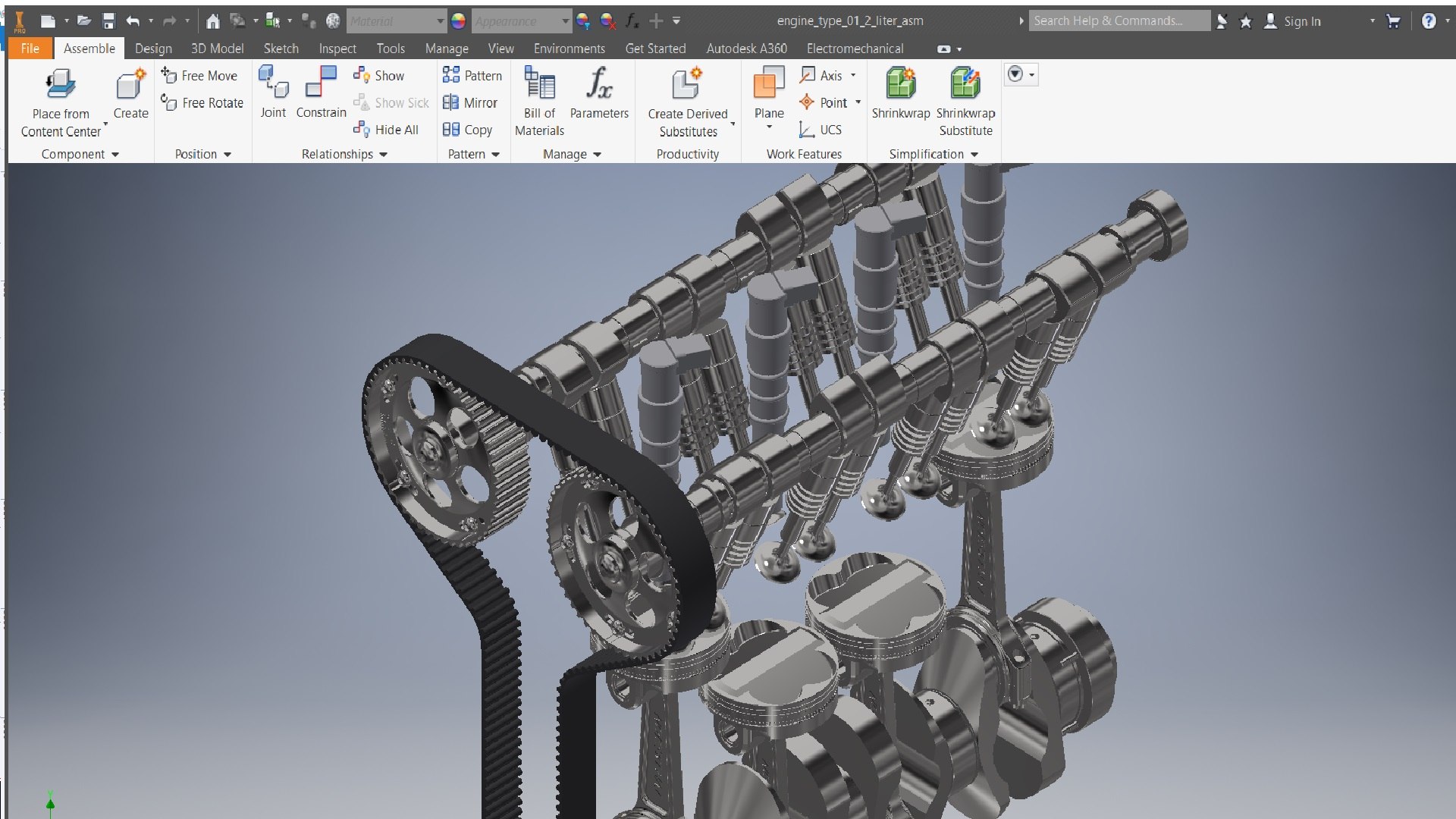Click the Mirror component tool
This screenshot has width=1456, height=819.
pos(470,103)
